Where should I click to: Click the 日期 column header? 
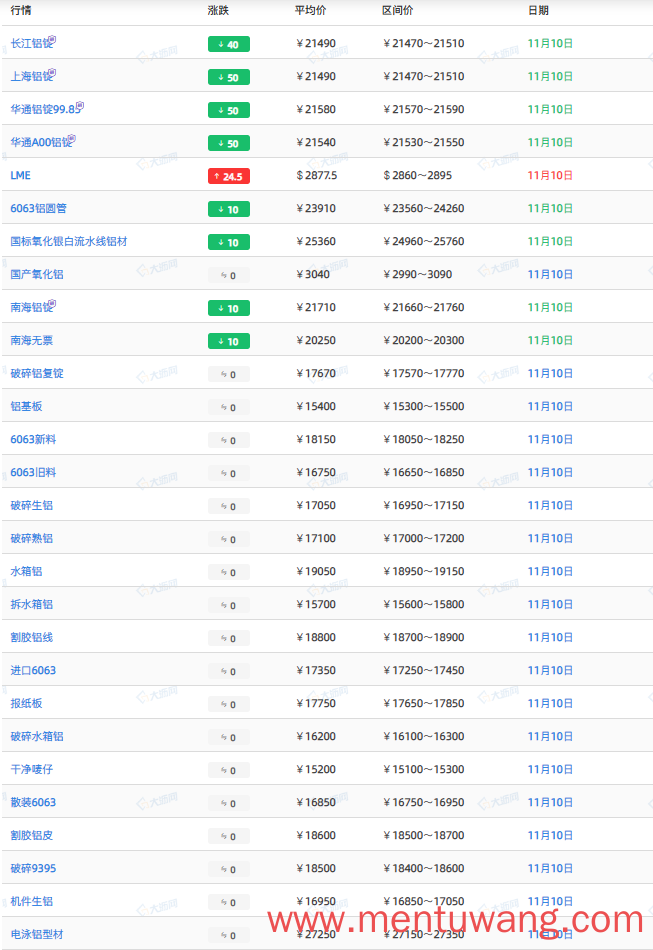click(x=538, y=10)
